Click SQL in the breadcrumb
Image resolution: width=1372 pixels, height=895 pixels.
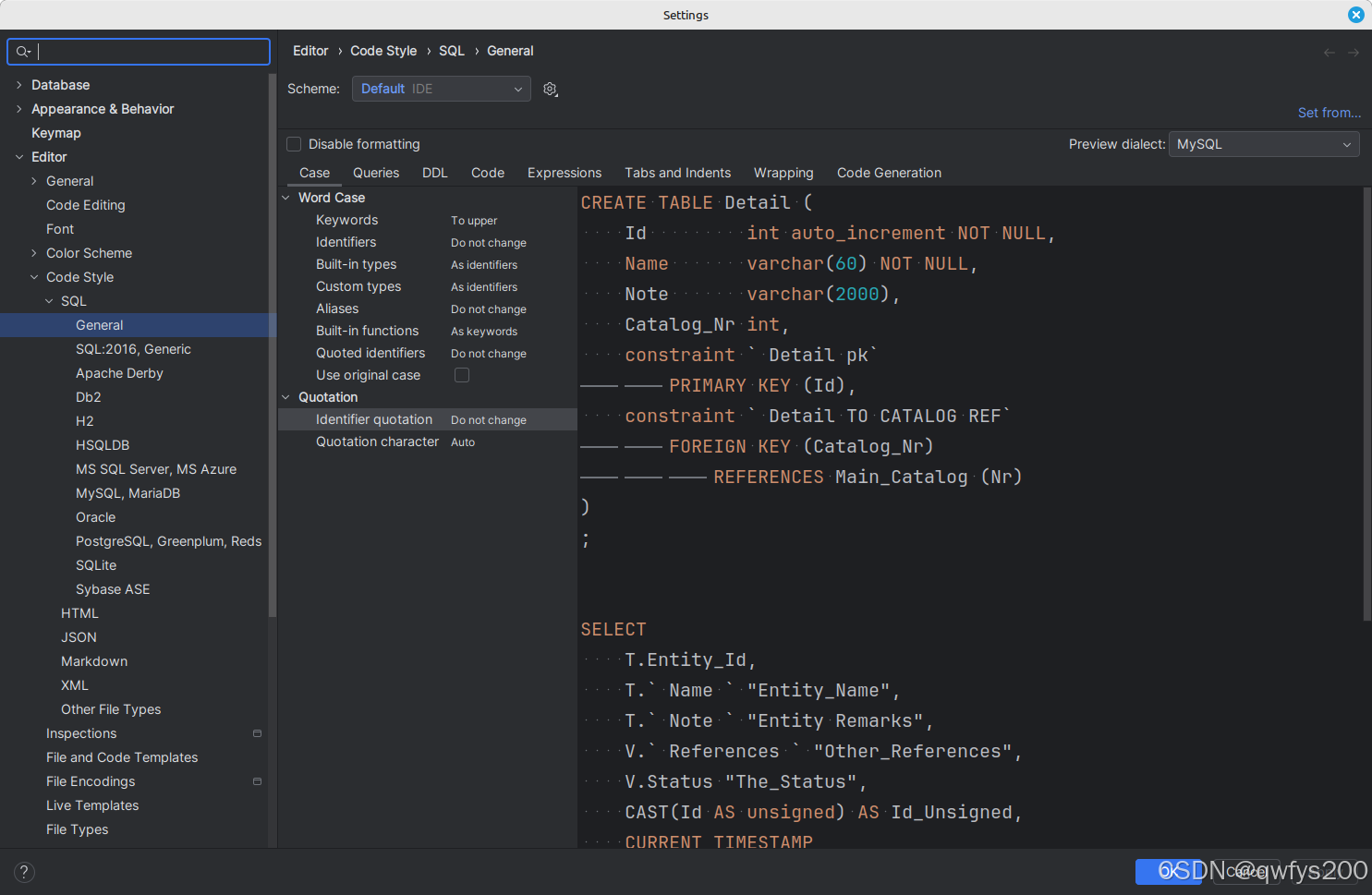(x=452, y=51)
